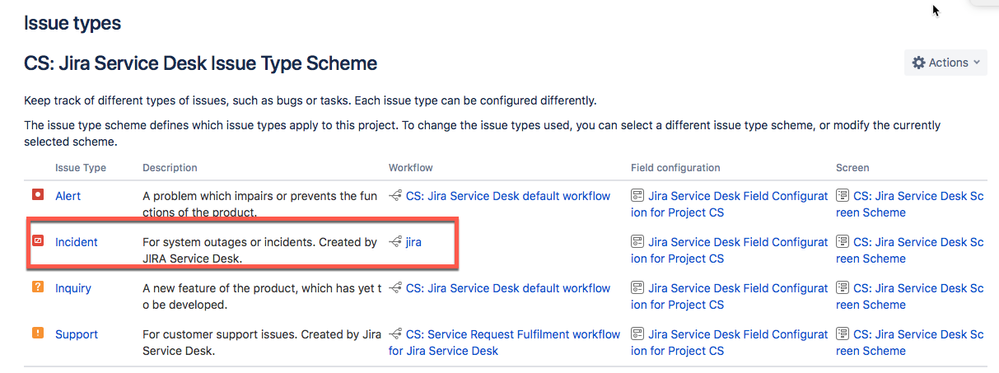
Task: Open the Support issue type
Action: coord(76,334)
